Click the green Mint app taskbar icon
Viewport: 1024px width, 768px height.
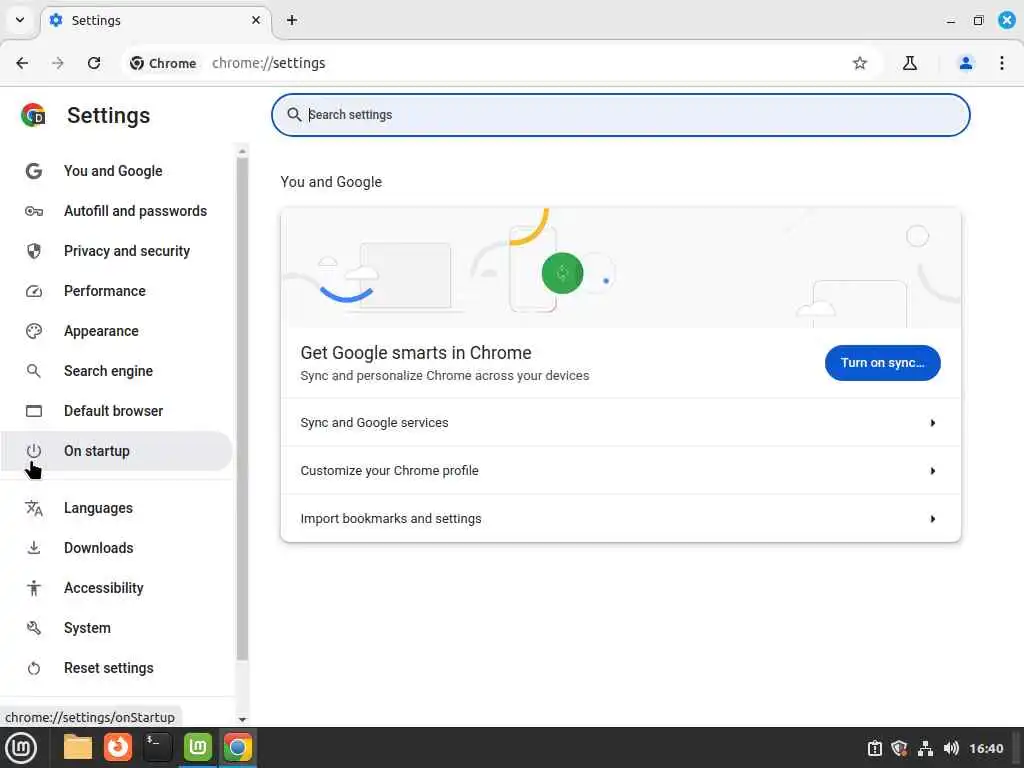pyautogui.click(x=198, y=747)
